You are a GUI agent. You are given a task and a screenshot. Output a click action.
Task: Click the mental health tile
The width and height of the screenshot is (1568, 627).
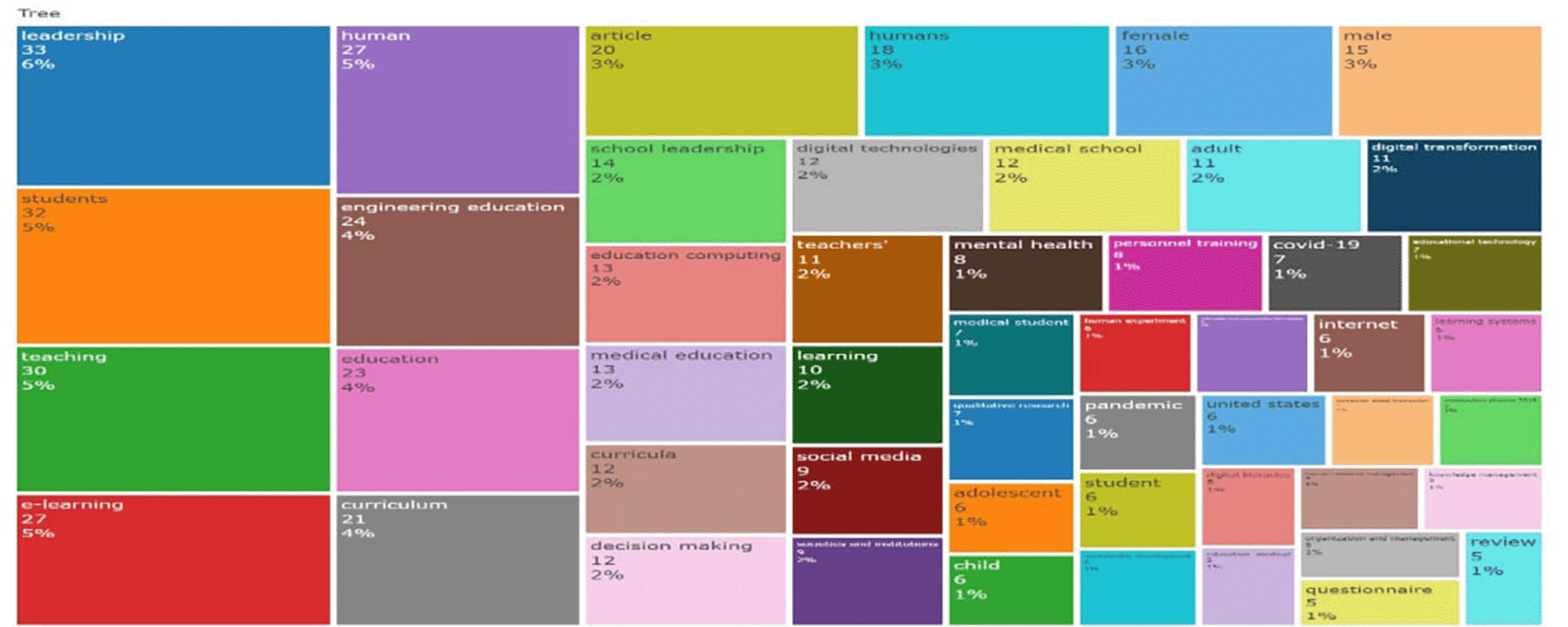click(x=1025, y=273)
